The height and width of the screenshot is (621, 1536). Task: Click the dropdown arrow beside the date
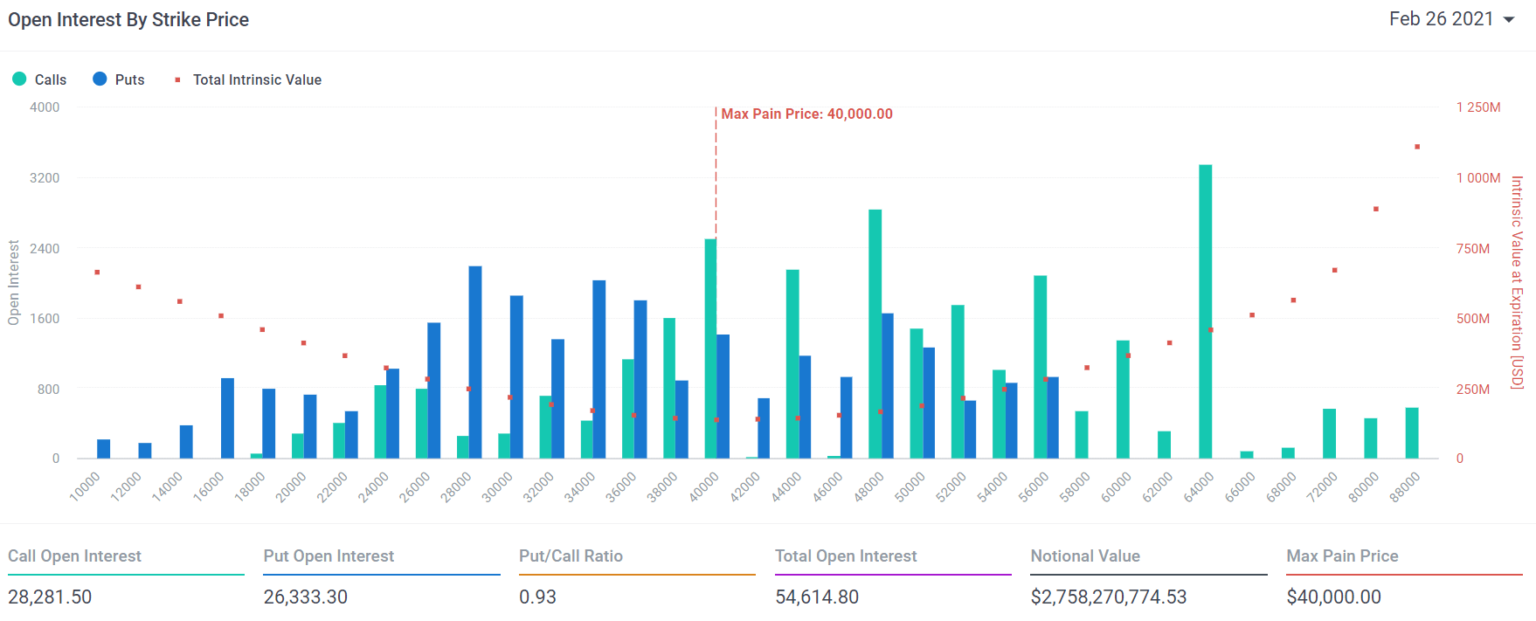[1508, 20]
